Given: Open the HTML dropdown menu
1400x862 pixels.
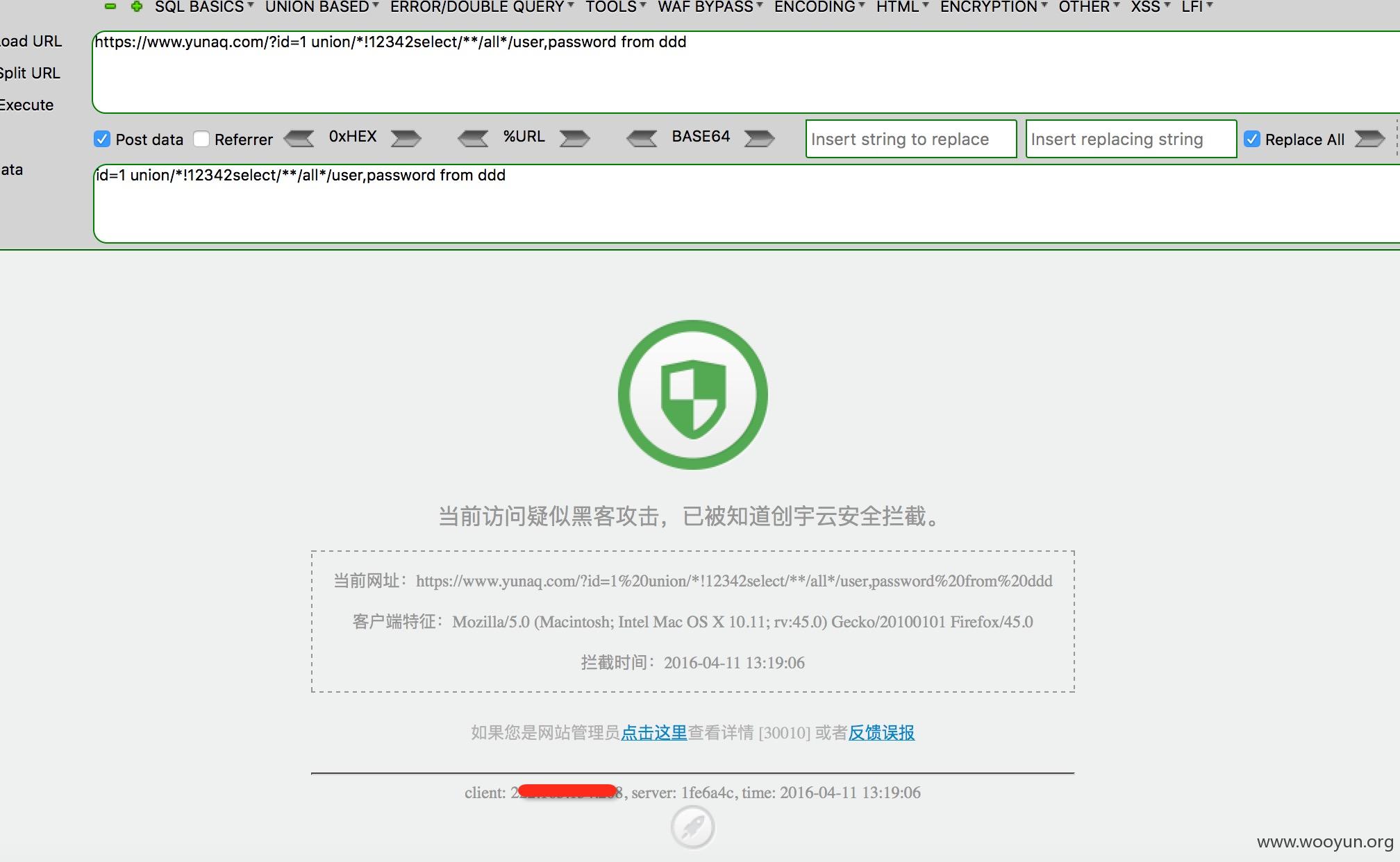Looking at the screenshot, I should coord(902,7).
